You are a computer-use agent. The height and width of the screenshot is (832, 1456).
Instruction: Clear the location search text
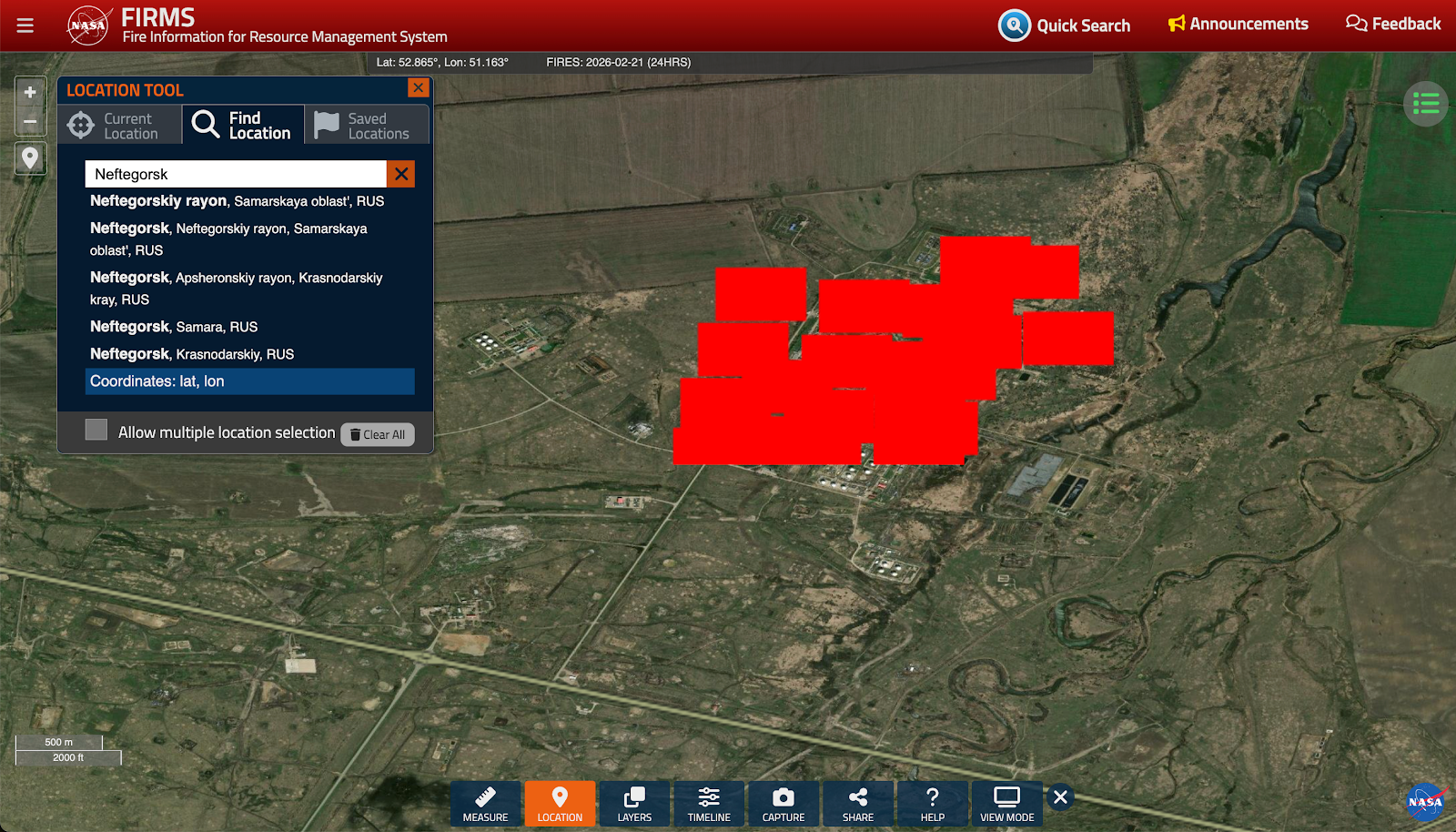[x=401, y=174]
